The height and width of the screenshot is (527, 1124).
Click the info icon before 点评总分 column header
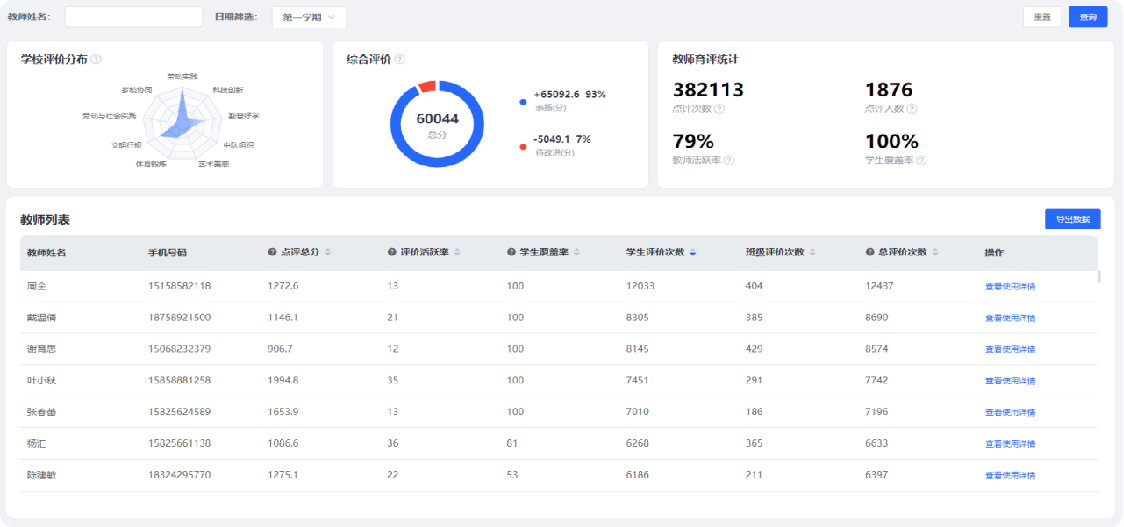pos(272,252)
